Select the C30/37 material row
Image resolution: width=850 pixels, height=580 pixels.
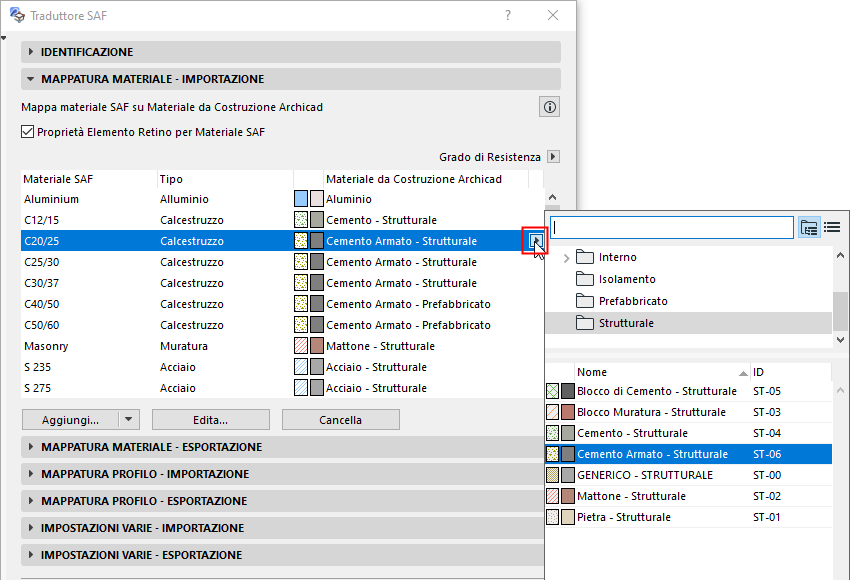tap(282, 283)
